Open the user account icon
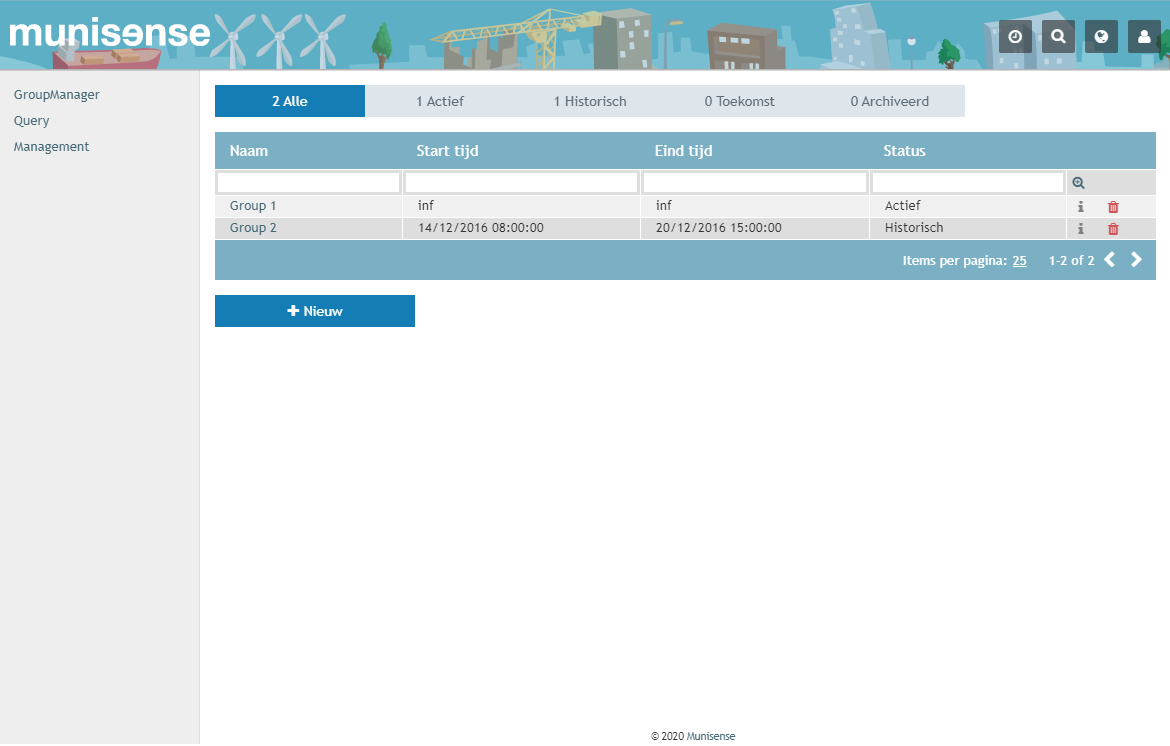 click(x=1144, y=36)
